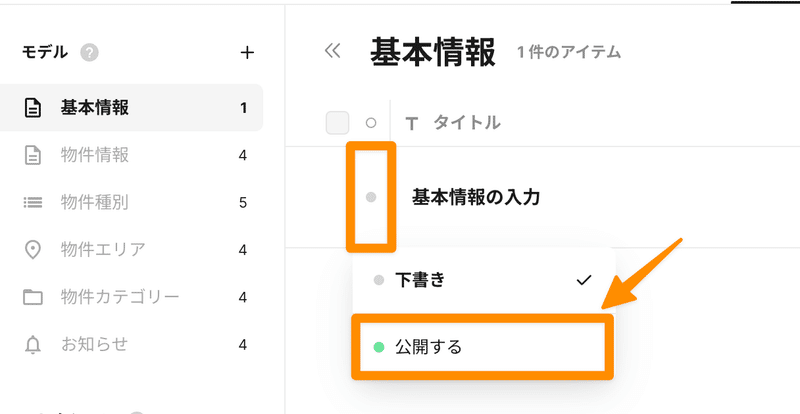Click the bell icon for お知らせ
The height and width of the screenshot is (414, 800).
33,345
